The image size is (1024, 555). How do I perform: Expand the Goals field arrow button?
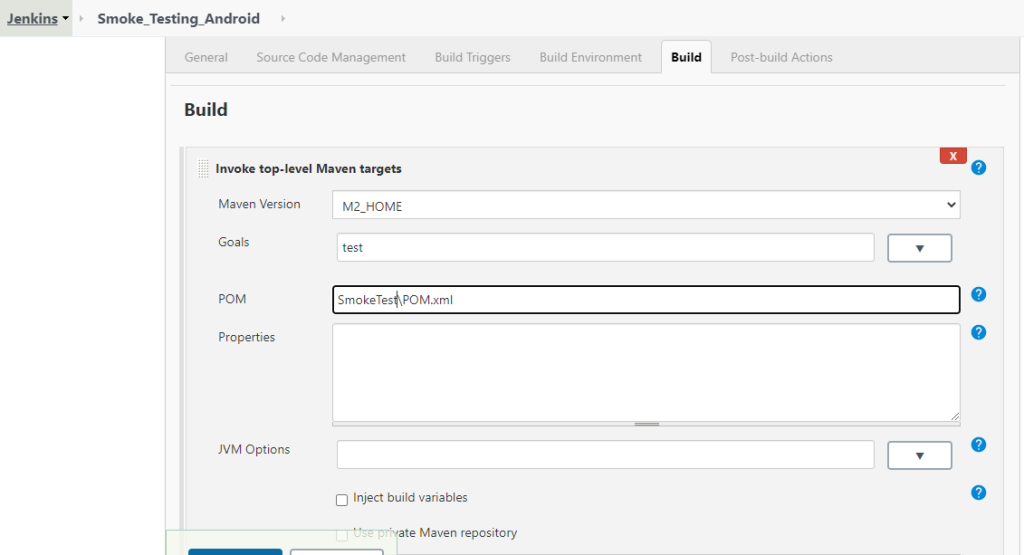tap(919, 248)
